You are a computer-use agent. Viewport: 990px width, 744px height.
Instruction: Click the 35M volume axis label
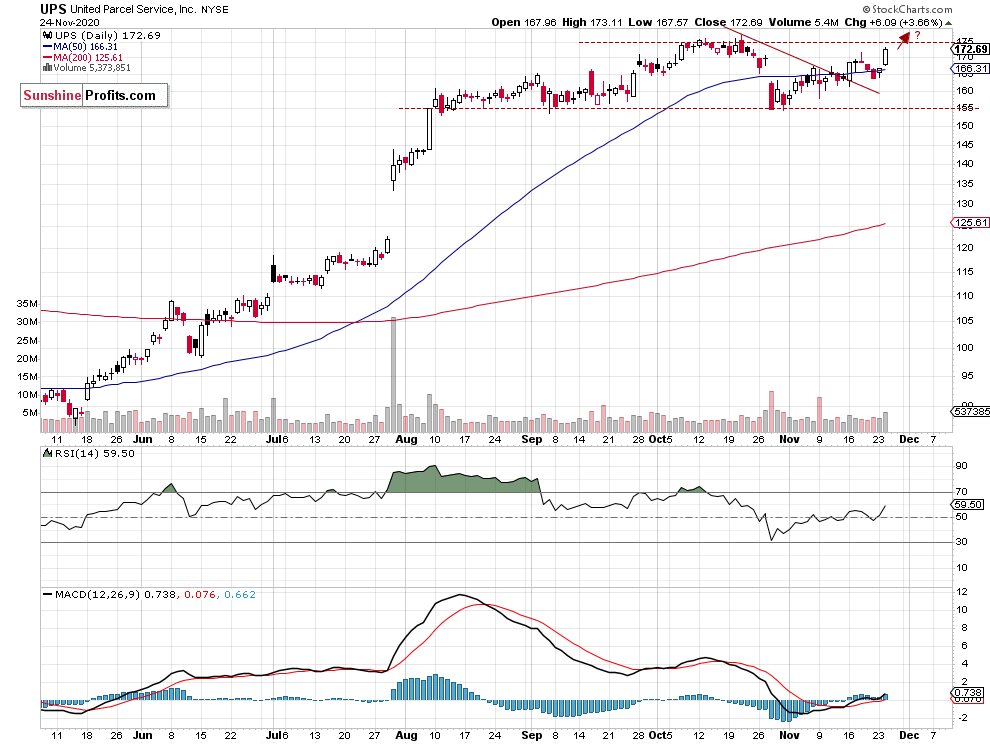click(x=27, y=304)
